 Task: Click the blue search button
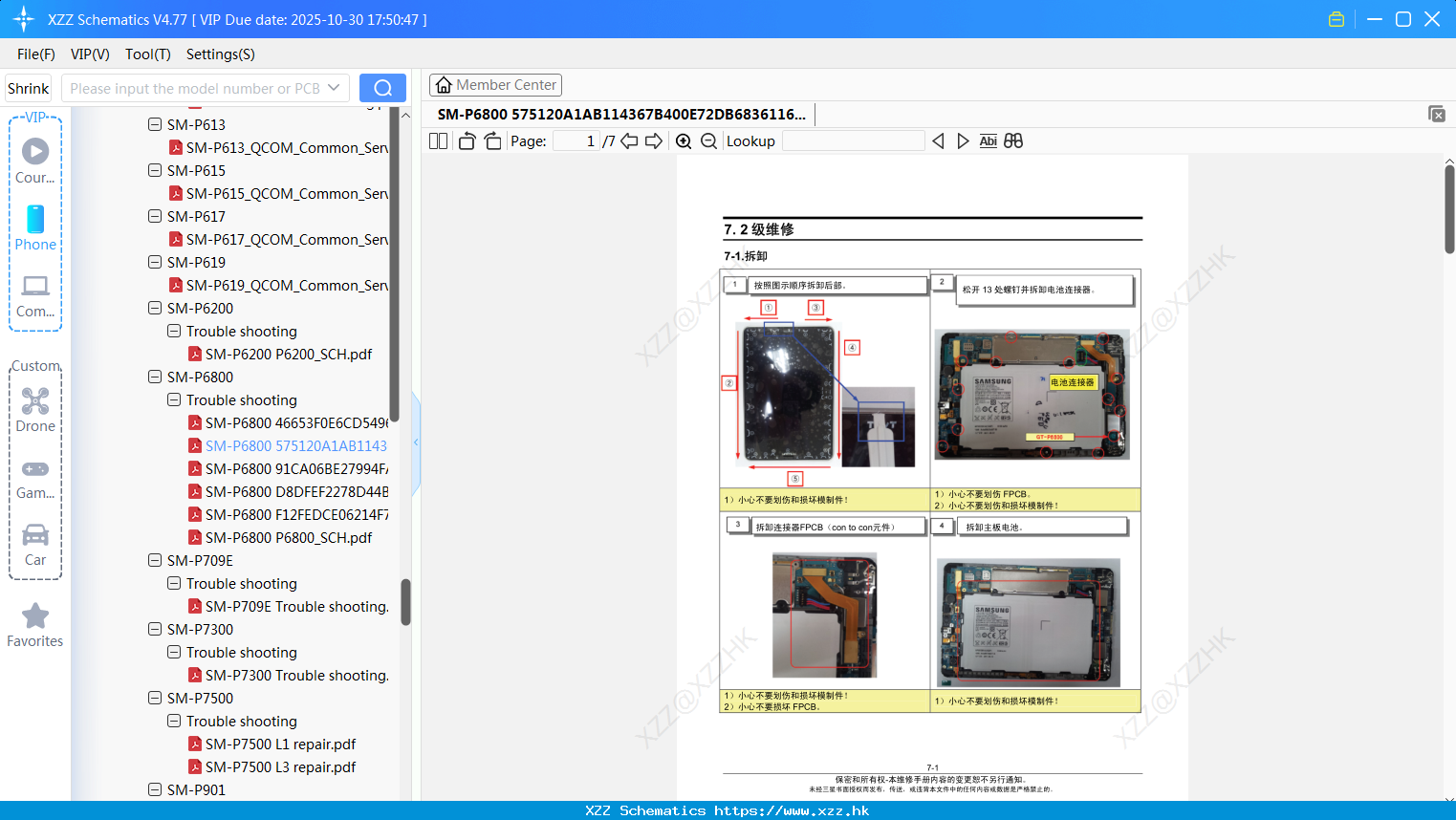click(x=382, y=88)
